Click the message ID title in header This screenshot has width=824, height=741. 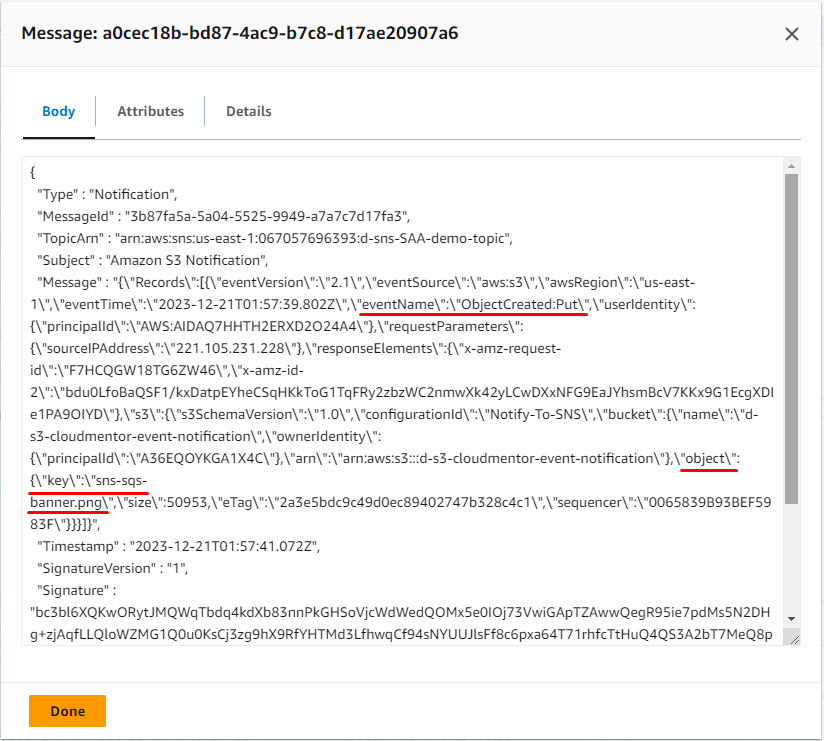coord(240,34)
